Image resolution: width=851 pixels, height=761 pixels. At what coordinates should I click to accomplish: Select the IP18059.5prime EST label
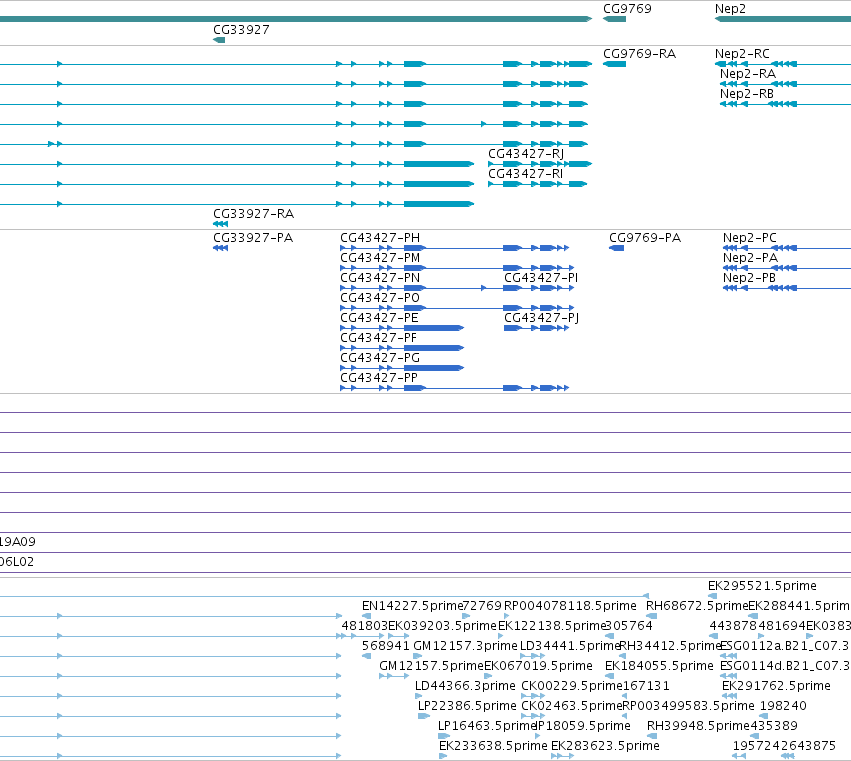point(583,727)
